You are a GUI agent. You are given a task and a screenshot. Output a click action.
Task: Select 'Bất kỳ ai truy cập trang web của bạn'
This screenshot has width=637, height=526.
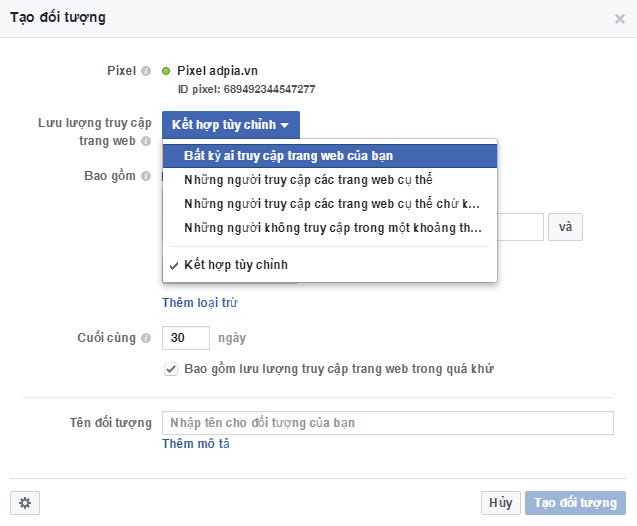330,156
